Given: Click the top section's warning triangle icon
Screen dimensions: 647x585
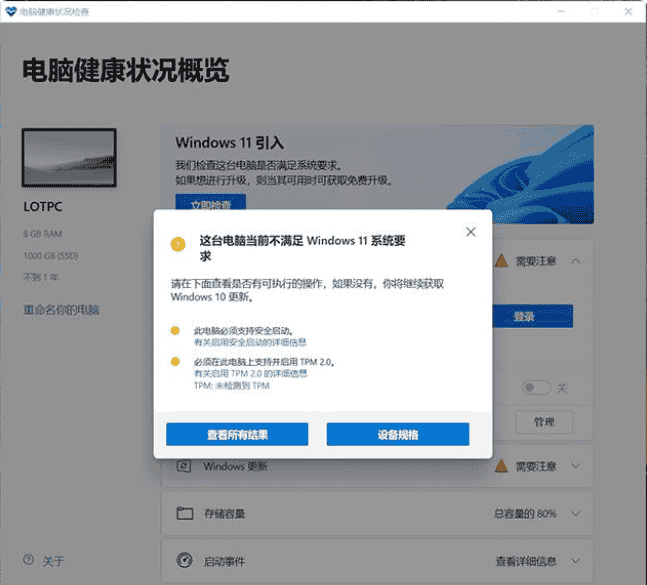Looking at the screenshot, I should coord(502,261).
